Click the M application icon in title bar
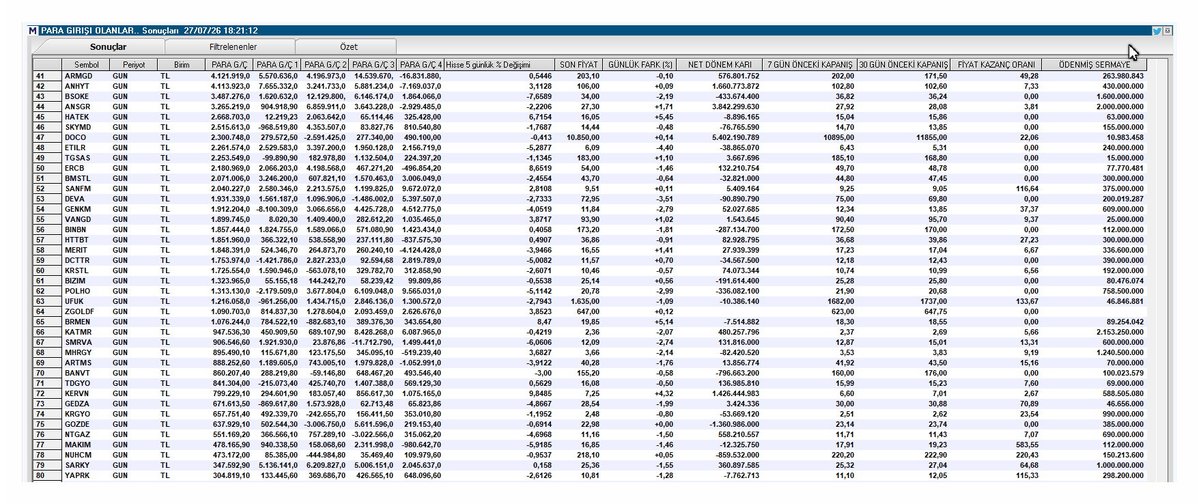The image size is (1199, 504). coord(32,31)
